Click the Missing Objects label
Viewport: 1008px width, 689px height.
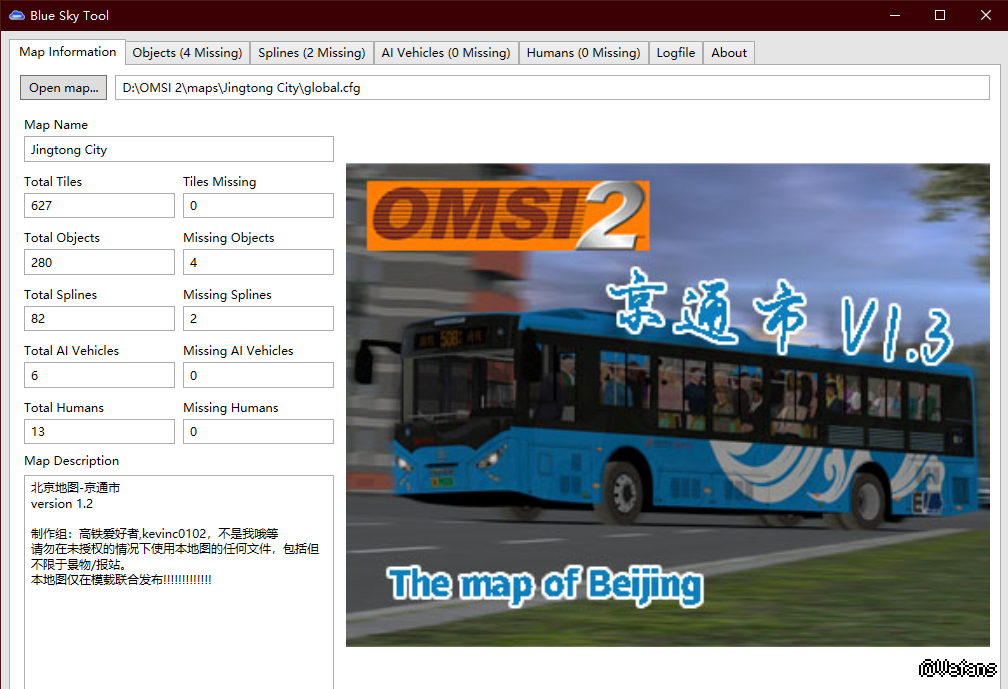[229, 238]
